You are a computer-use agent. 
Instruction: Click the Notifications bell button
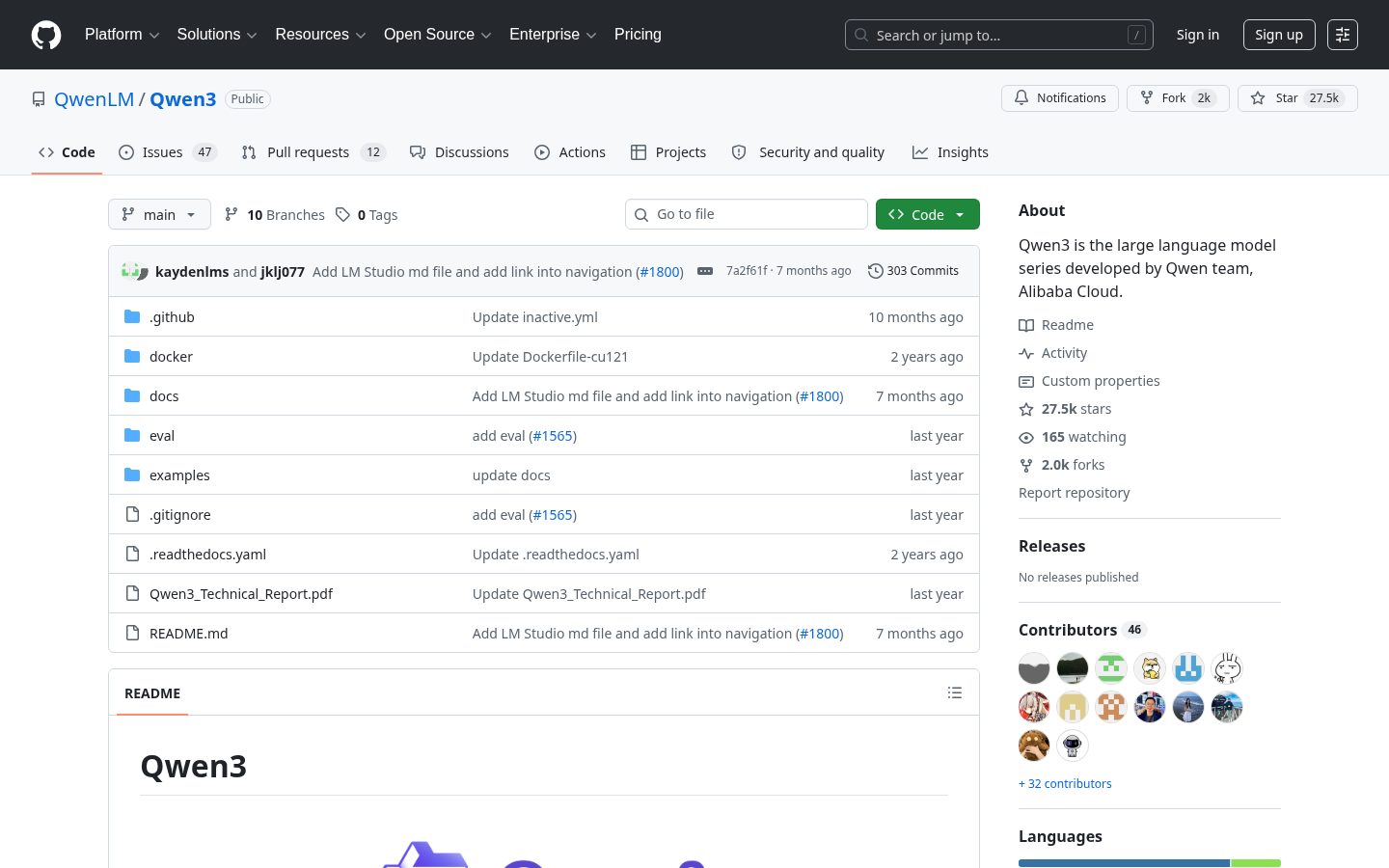(x=1060, y=98)
